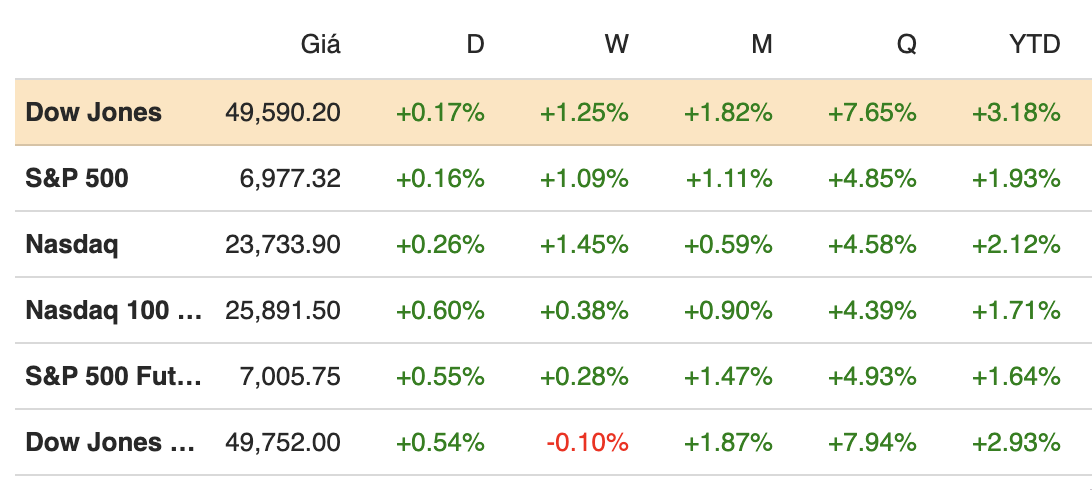
Task: Sort by the M monthly column header
Action: tap(762, 45)
